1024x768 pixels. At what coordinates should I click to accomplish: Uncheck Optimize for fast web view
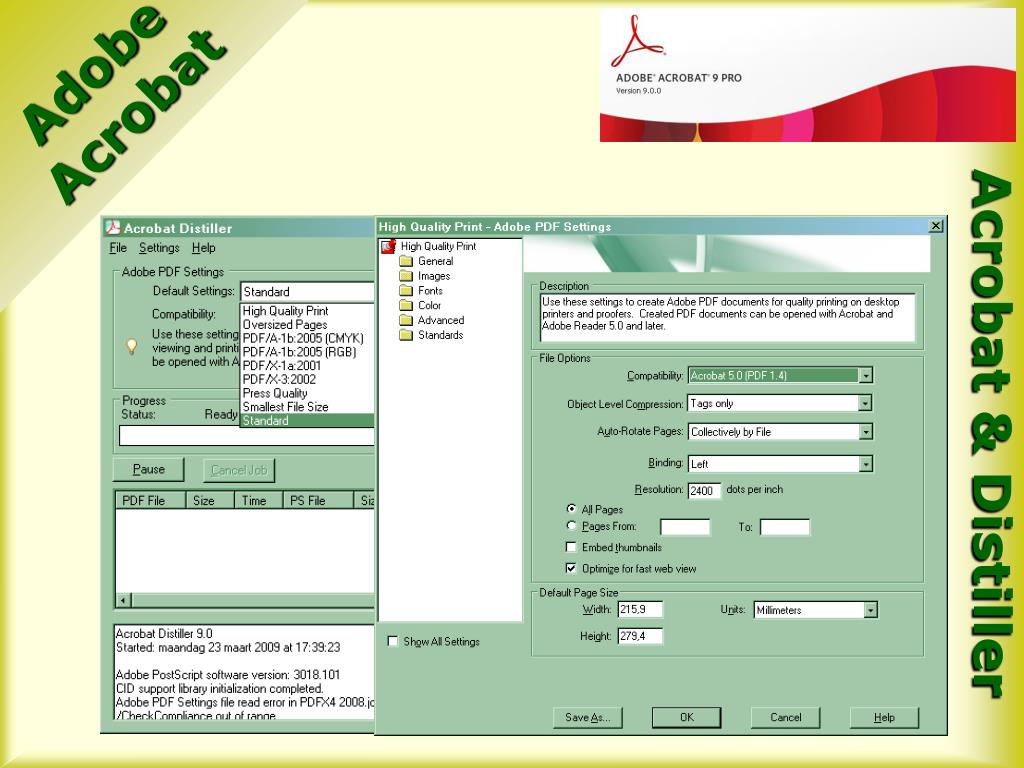(x=571, y=568)
